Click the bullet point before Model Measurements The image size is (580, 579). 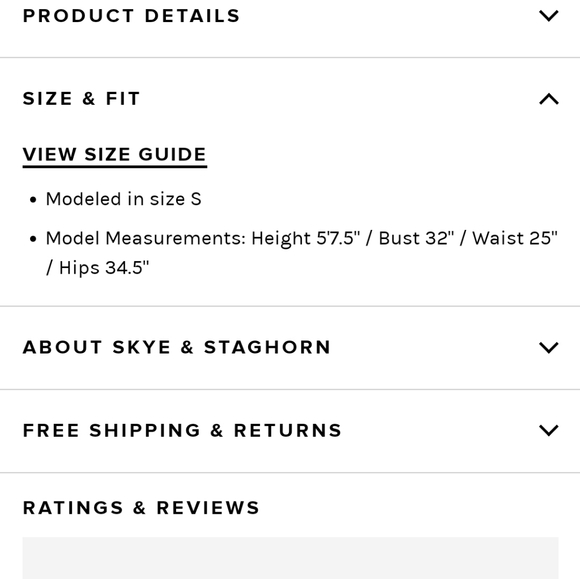tap(33, 239)
